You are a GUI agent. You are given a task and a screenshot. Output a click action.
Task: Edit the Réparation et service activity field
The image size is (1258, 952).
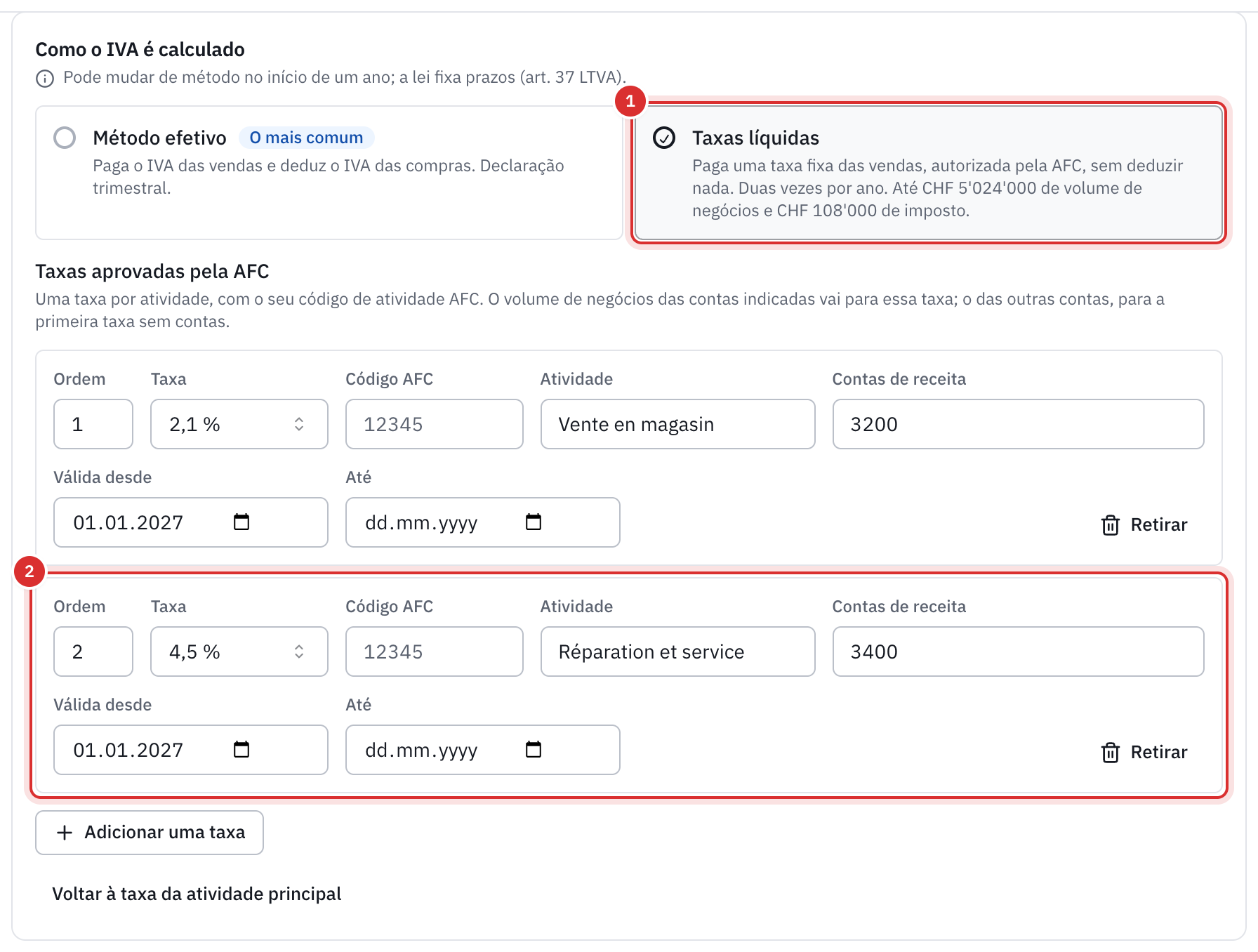tap(678, 652)
